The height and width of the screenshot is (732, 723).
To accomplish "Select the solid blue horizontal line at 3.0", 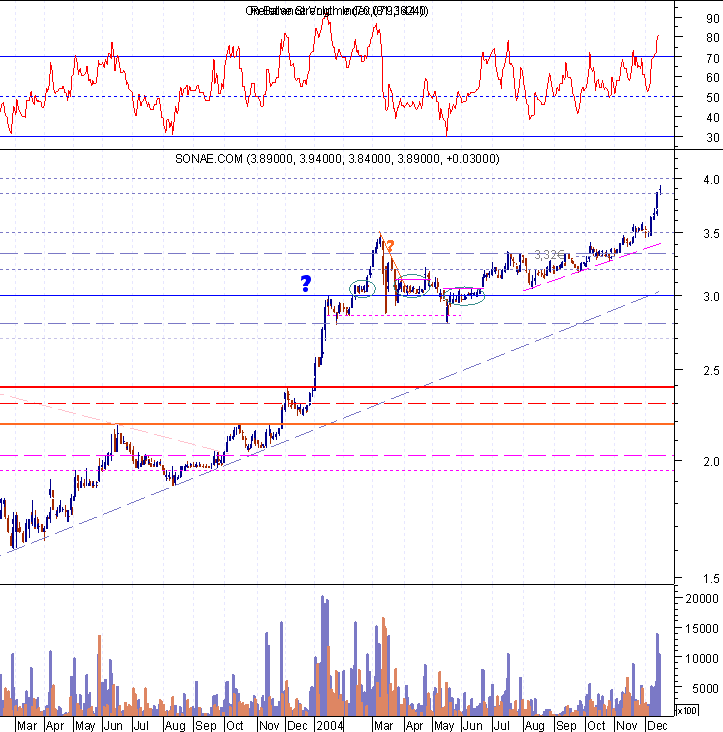I will (x=337, y=296).
